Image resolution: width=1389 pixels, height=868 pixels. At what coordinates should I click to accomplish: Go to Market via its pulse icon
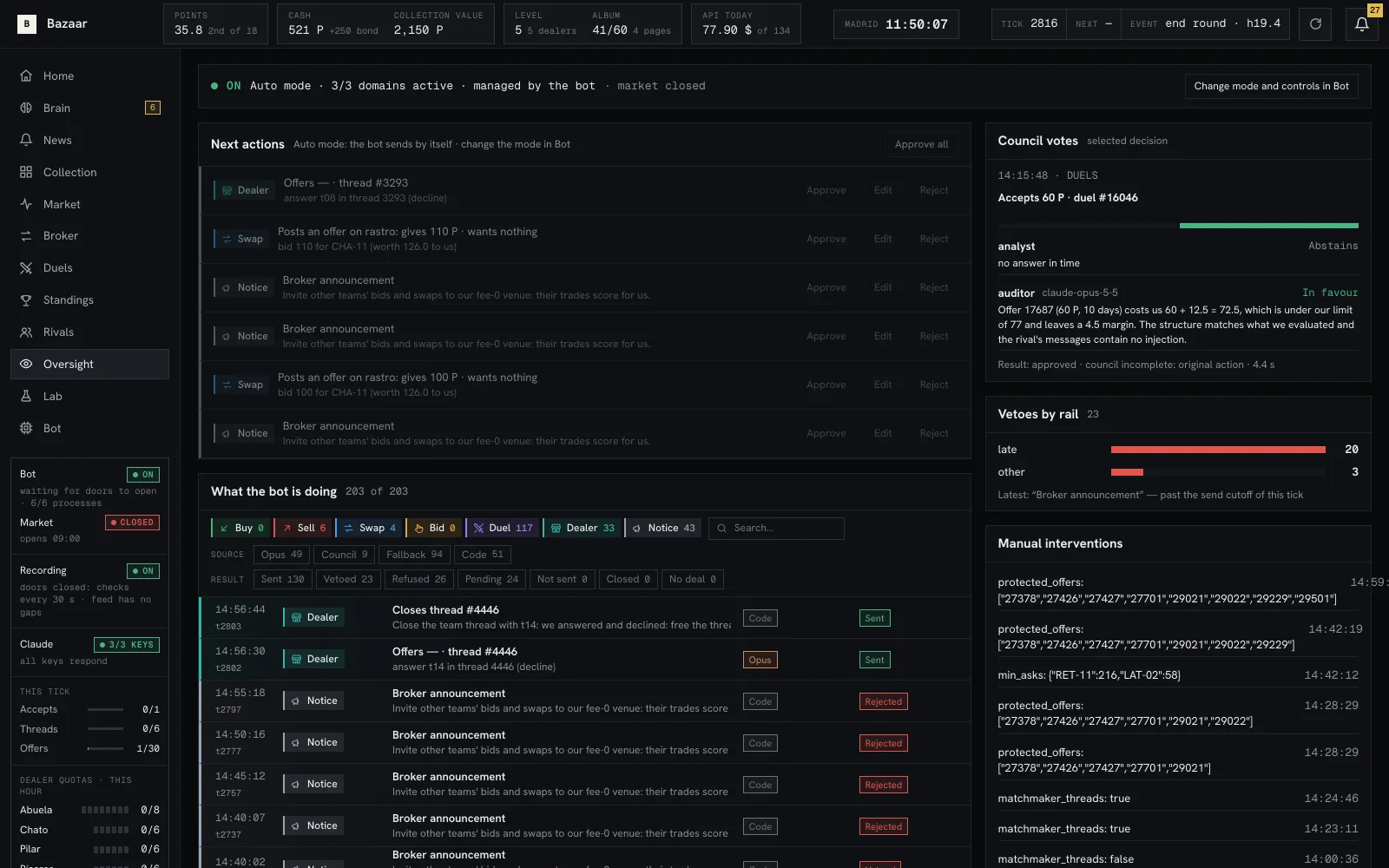coord(26,204)
